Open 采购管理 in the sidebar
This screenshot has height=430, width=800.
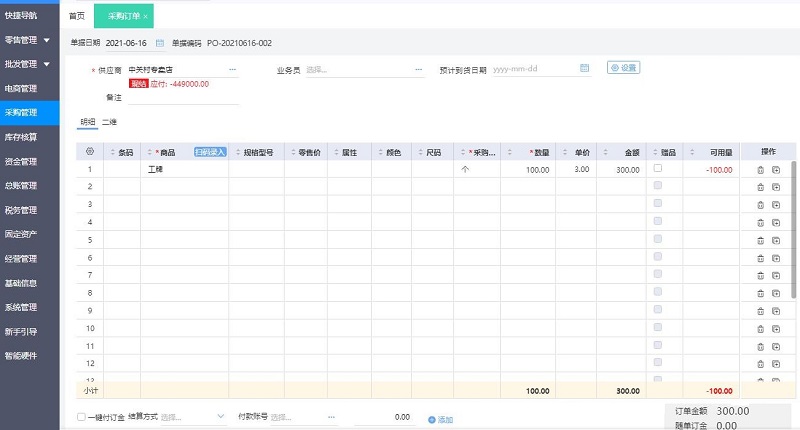click(30, 113)
